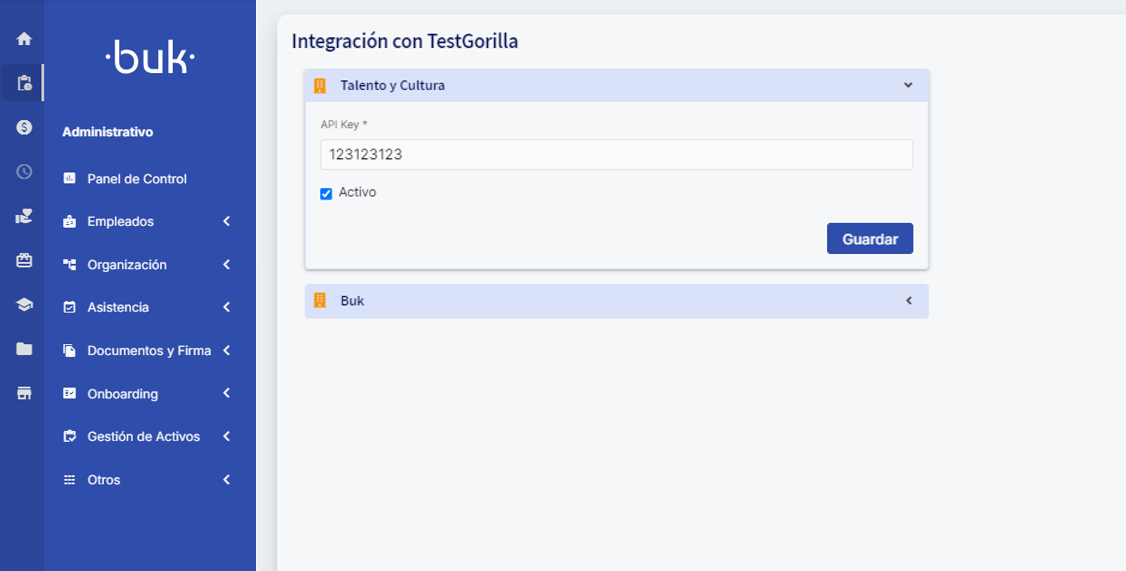Collapse the Talento y Cultura panel
This screenshot has height=571, width=1126.
(908, 85)
